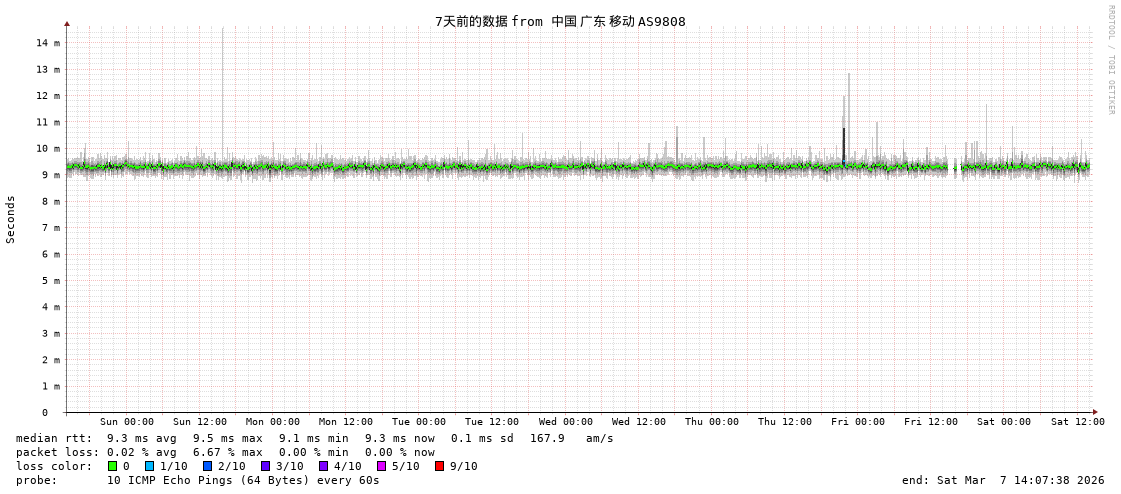Click the 'Wed 00:00' time axis label

tap(566, 422)
